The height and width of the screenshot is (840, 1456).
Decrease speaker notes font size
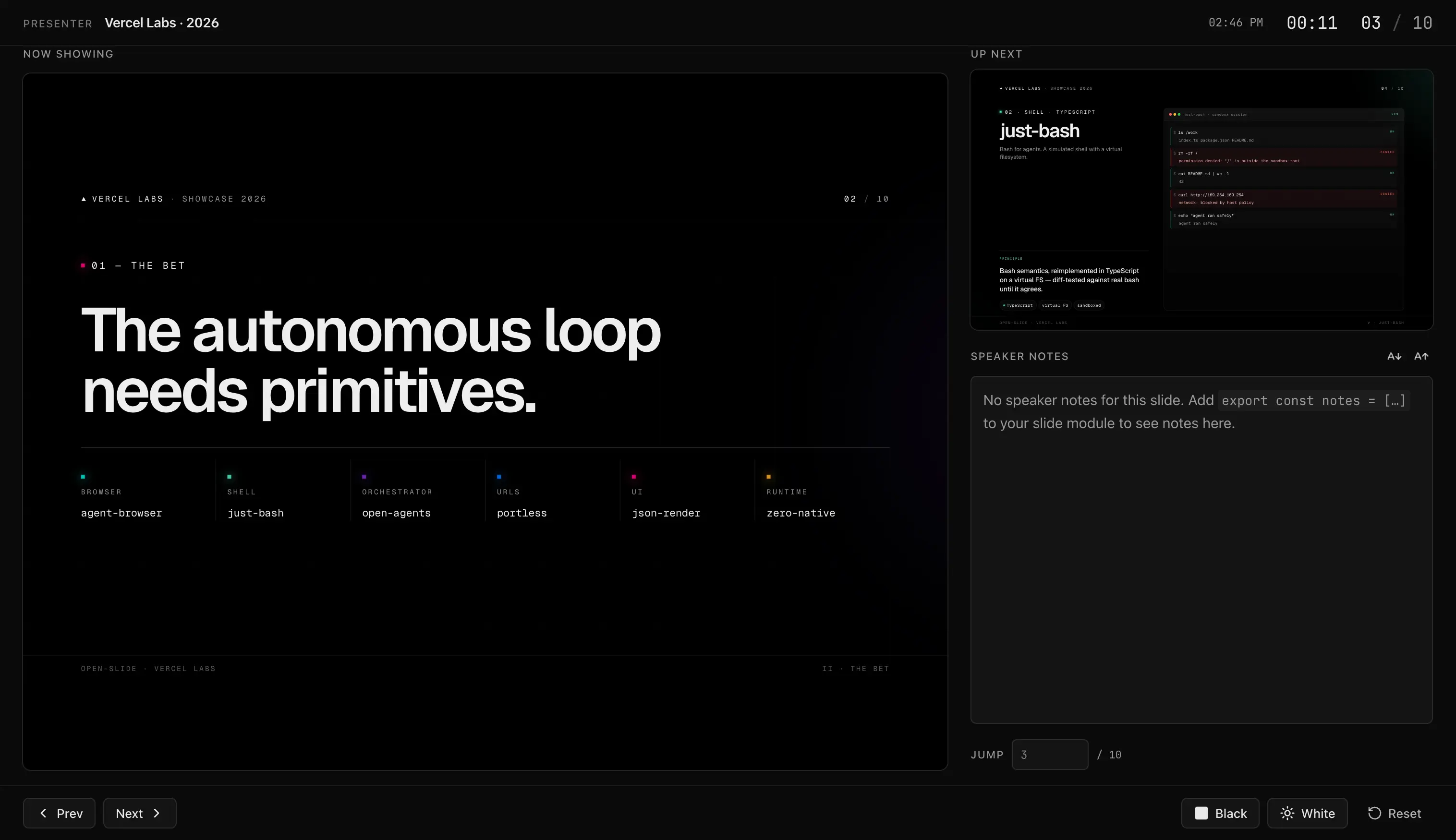pyautogui.click(x=1394, y=356)
